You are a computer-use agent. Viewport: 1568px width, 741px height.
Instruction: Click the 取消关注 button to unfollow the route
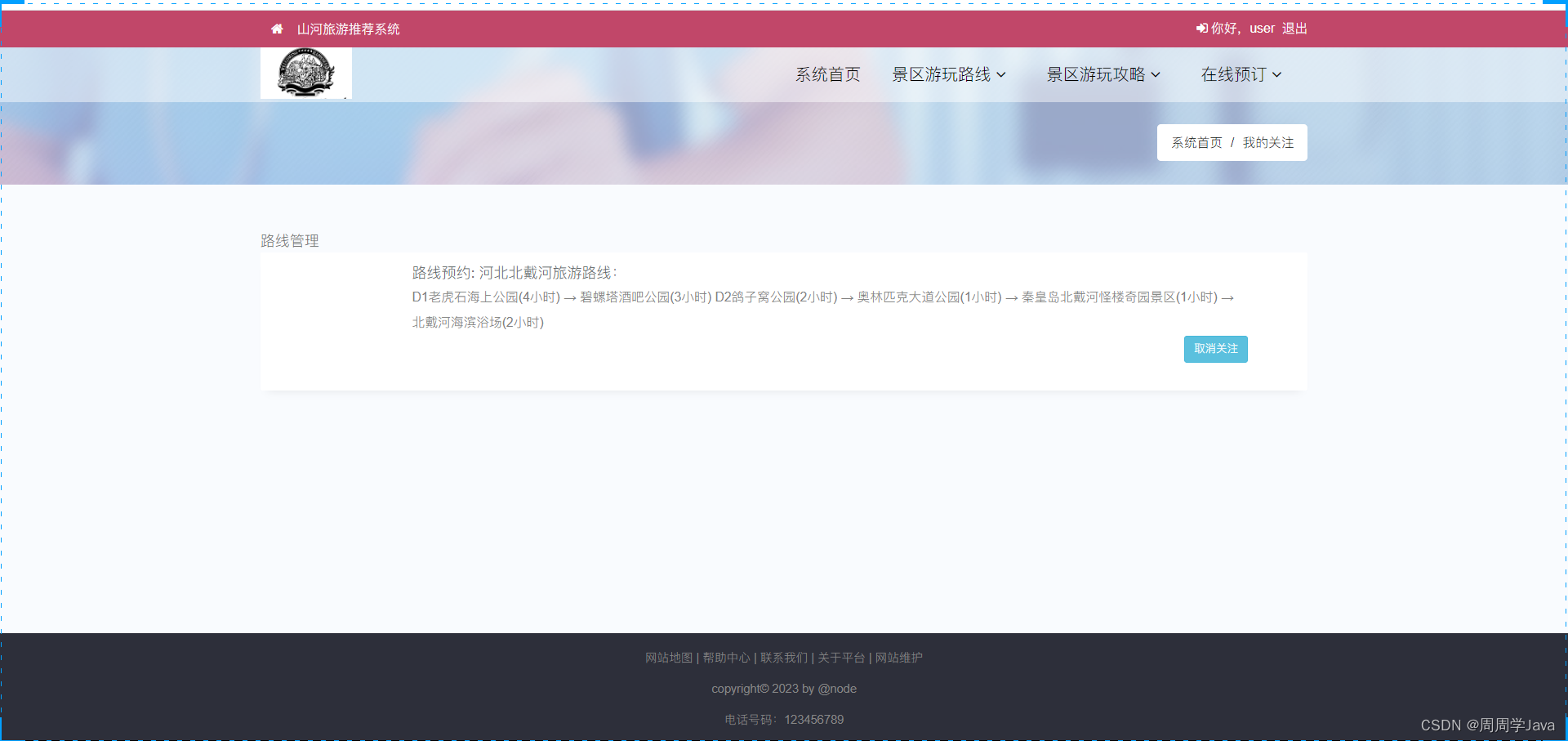[x=1215, y=349]
